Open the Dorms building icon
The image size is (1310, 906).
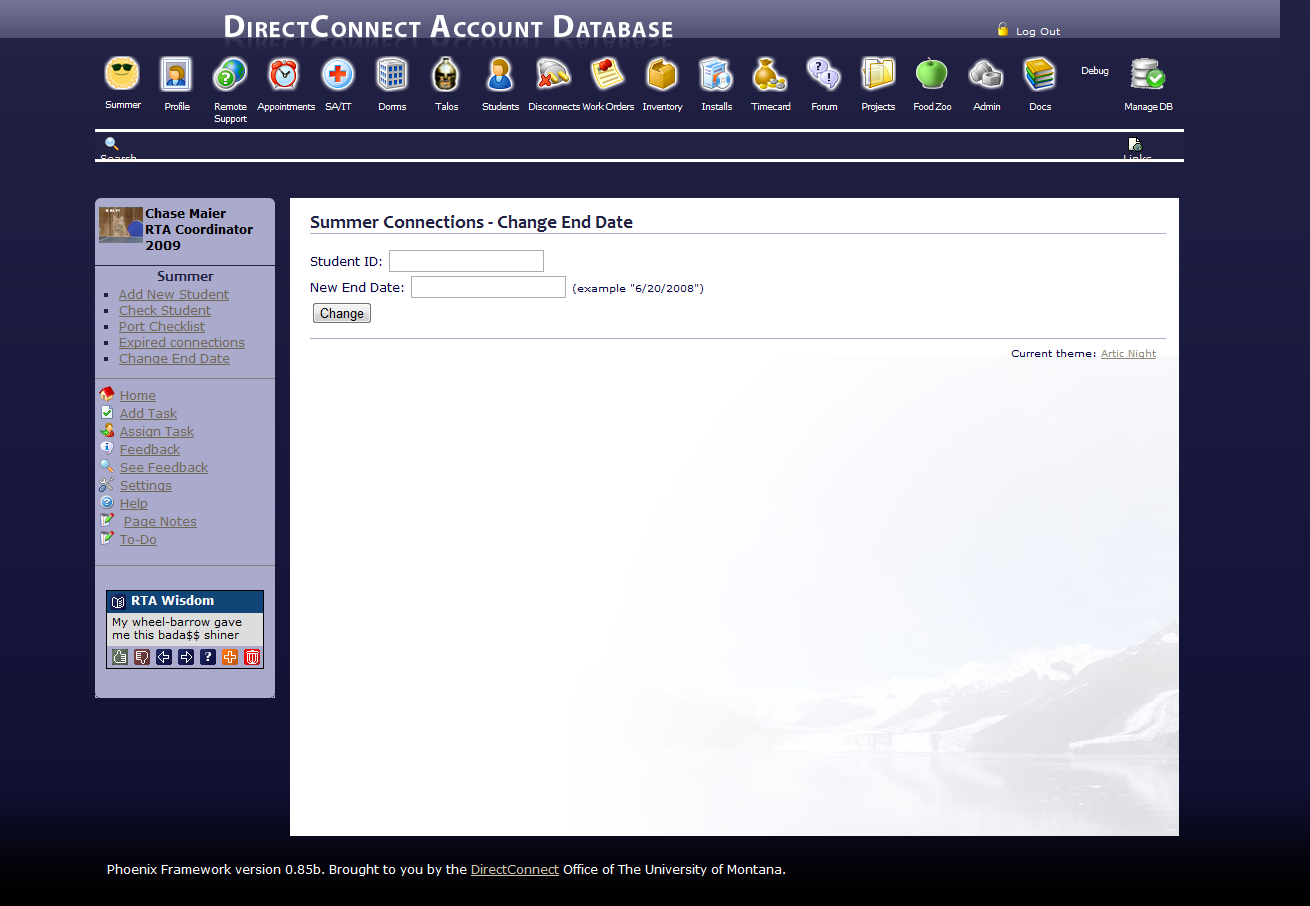click(x=392, y=74)
